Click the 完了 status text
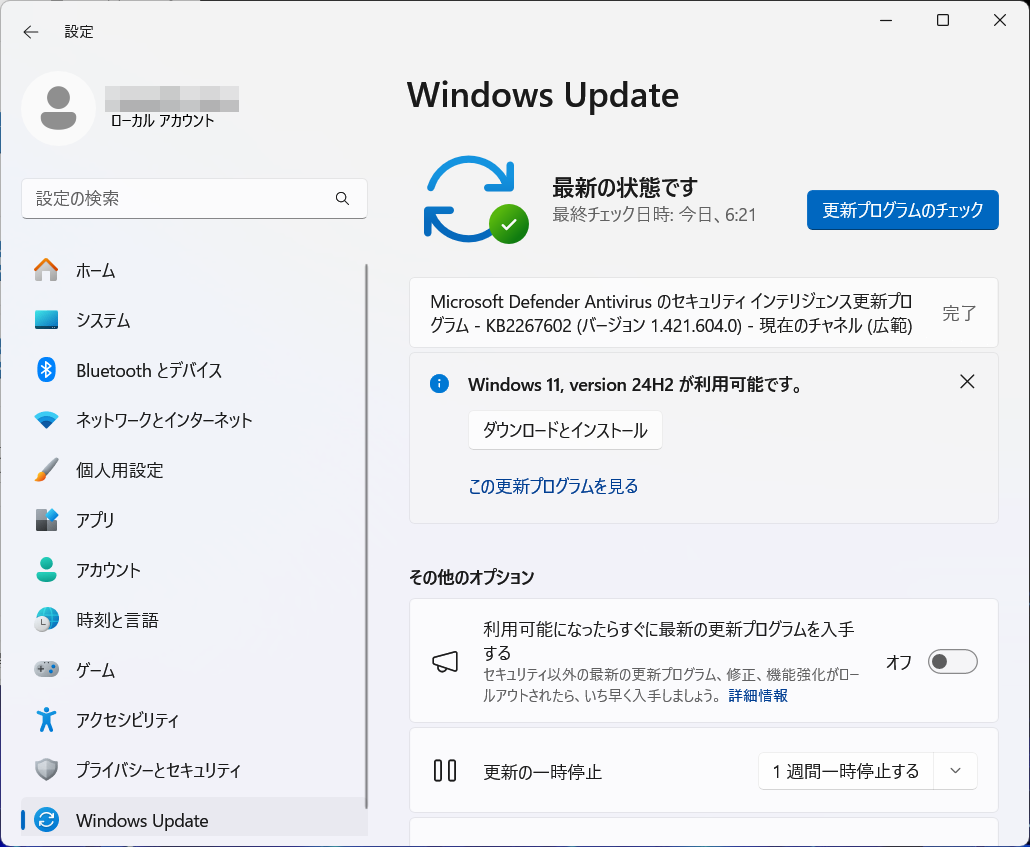 pyautogui.click(x=959, y=313)
